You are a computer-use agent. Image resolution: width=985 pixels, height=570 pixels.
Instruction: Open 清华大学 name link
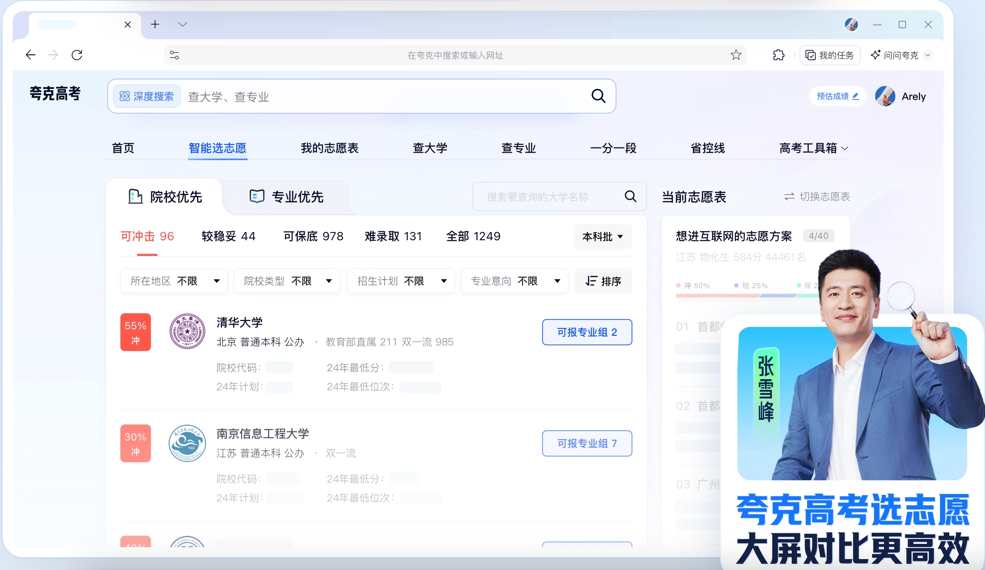(239, 322)
